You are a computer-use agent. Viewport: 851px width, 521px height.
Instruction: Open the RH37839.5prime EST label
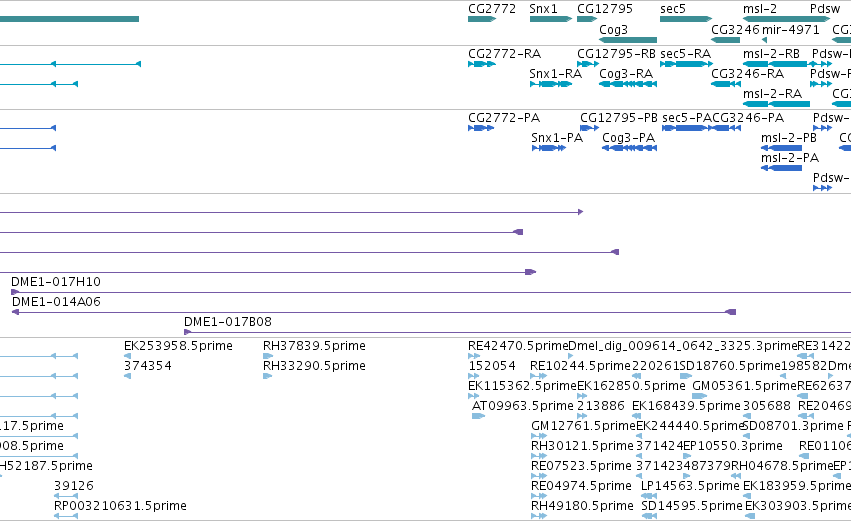[314, 346]
